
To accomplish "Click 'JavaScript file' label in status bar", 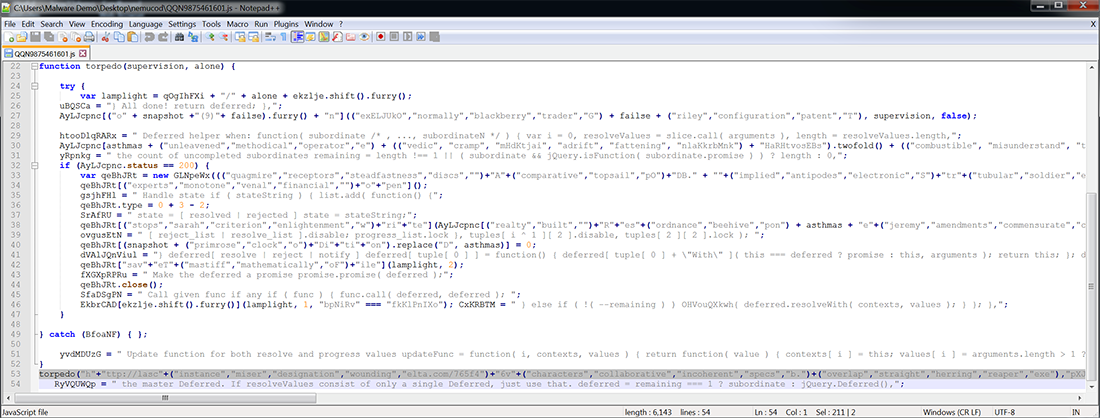I will point(26,411).
